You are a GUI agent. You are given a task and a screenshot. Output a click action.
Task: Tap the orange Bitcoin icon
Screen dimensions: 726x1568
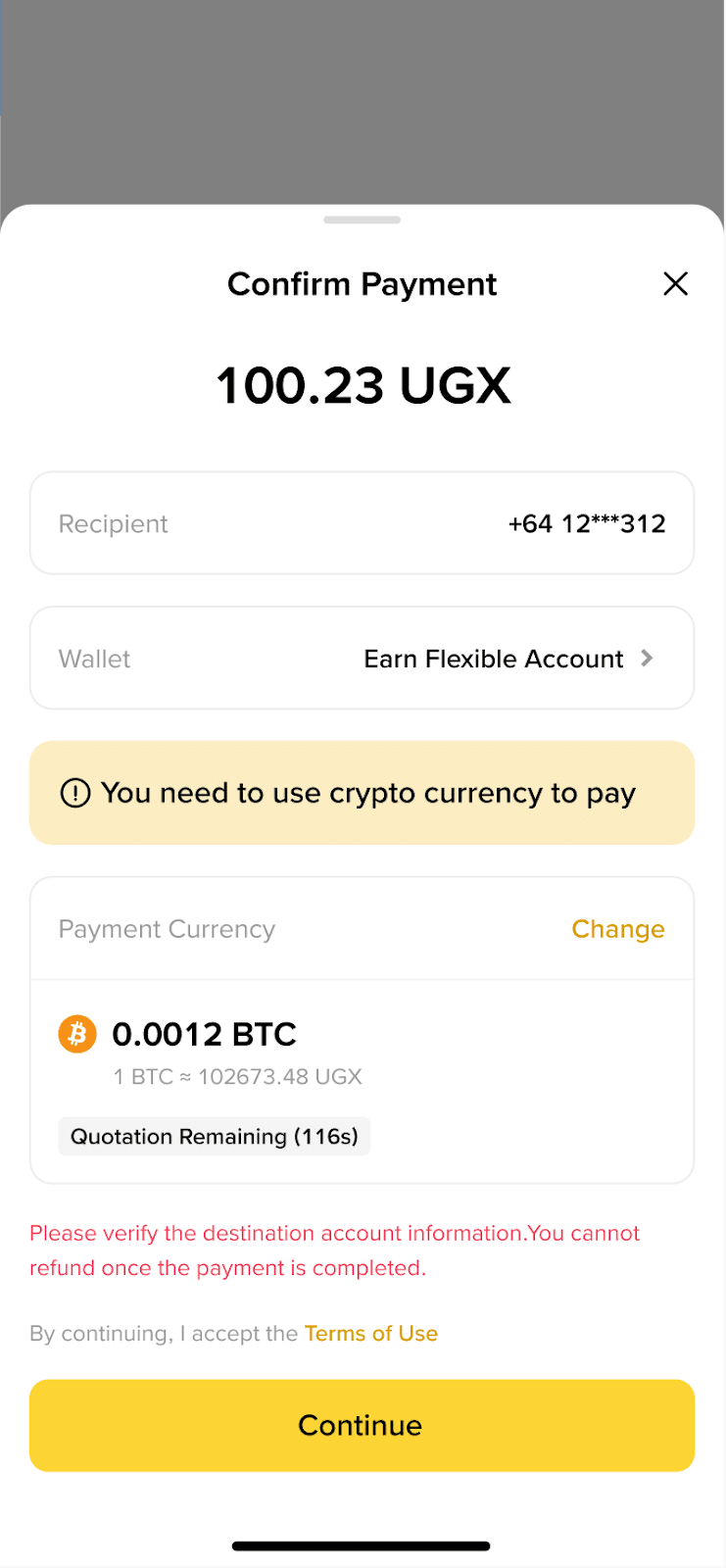click(77, 1034)
